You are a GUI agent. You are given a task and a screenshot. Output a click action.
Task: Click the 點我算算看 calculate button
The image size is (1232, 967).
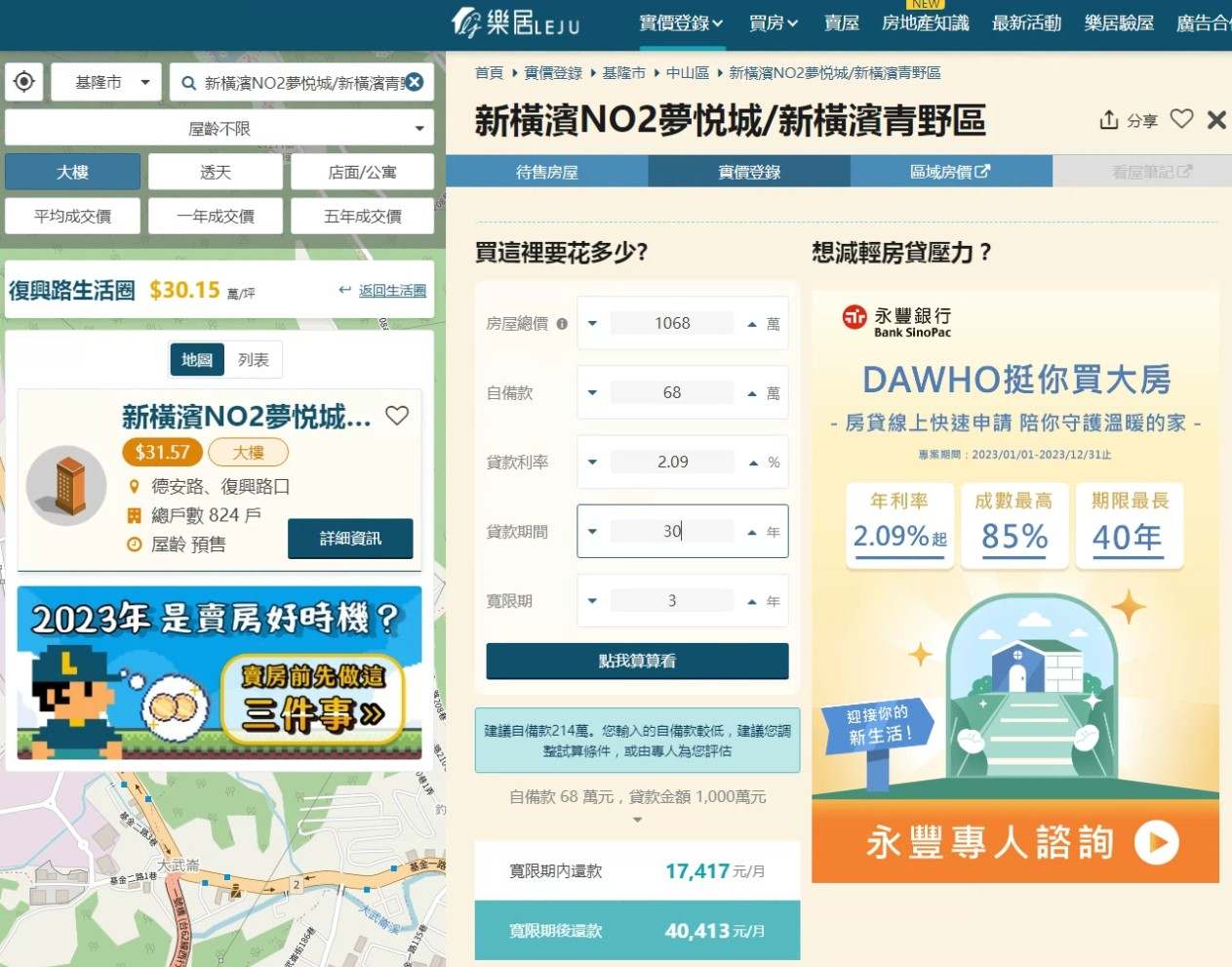637,661
